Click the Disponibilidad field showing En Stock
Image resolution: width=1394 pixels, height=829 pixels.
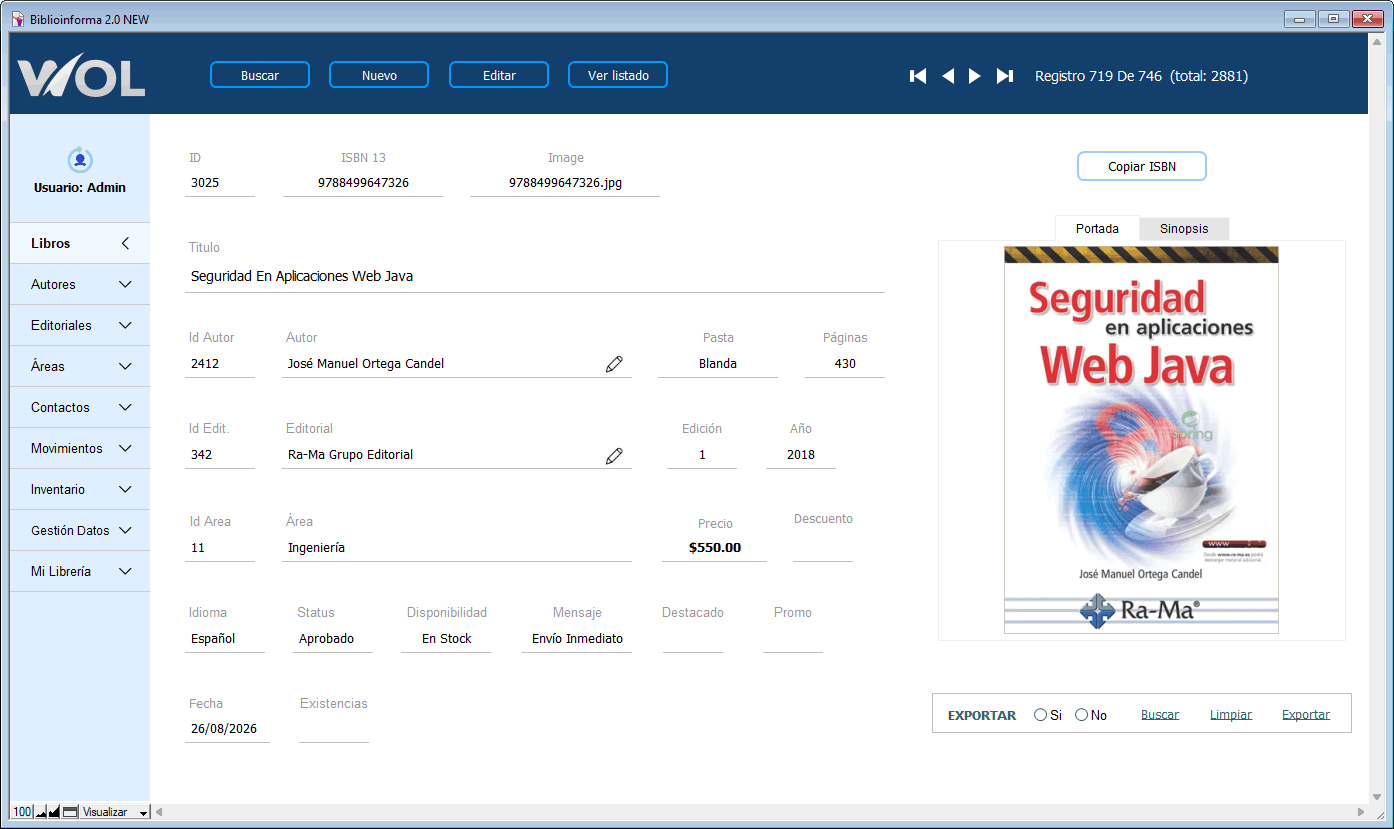tap(446, 639)
